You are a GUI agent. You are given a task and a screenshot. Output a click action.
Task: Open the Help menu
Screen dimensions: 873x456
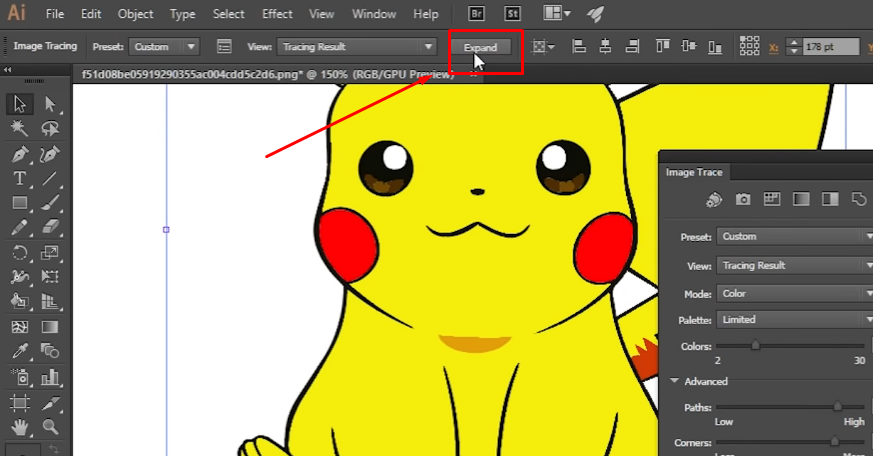(425, 14)
